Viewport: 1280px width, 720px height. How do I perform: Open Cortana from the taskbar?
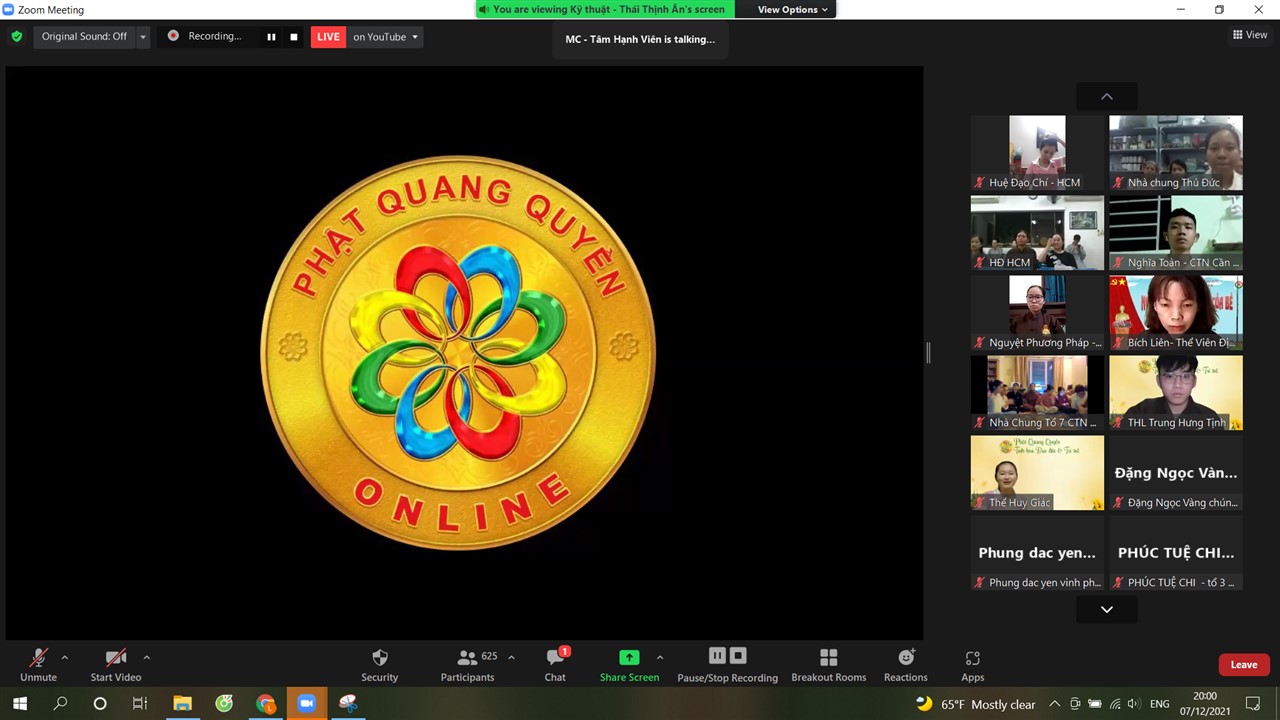pos(100,704)
